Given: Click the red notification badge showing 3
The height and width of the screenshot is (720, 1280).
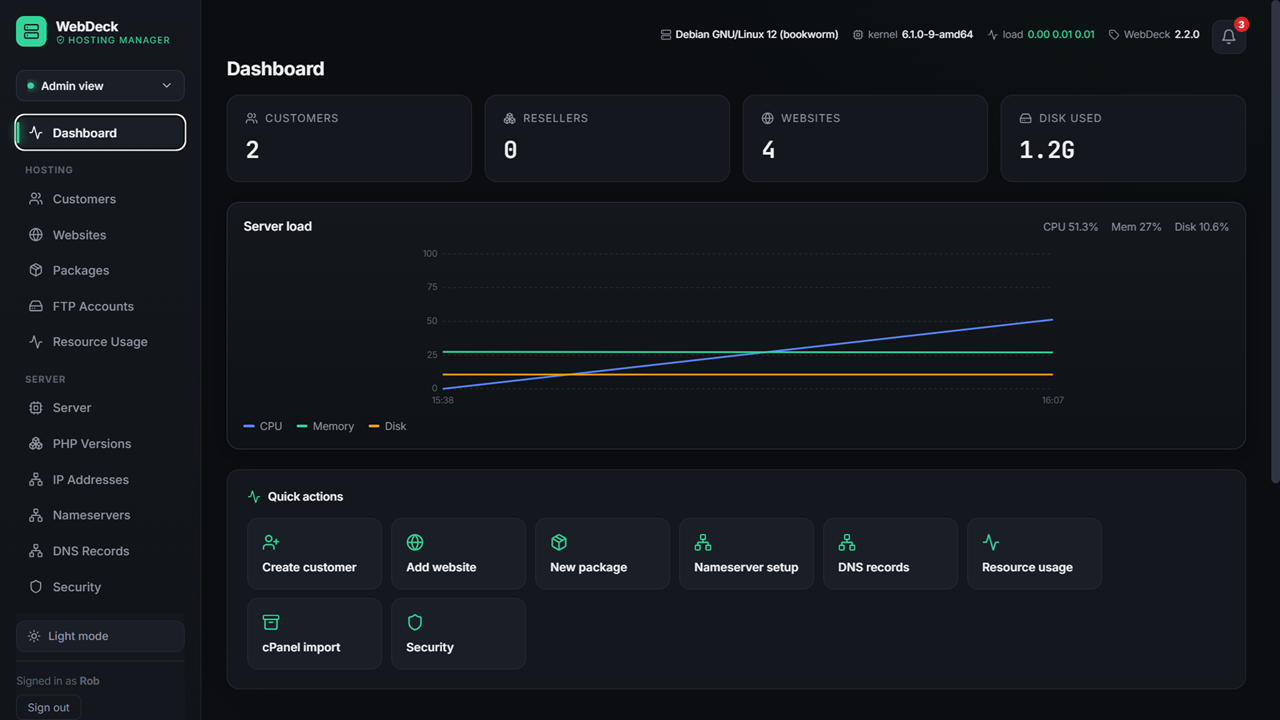Looking at the screenshot, I should click(1241, 24).
